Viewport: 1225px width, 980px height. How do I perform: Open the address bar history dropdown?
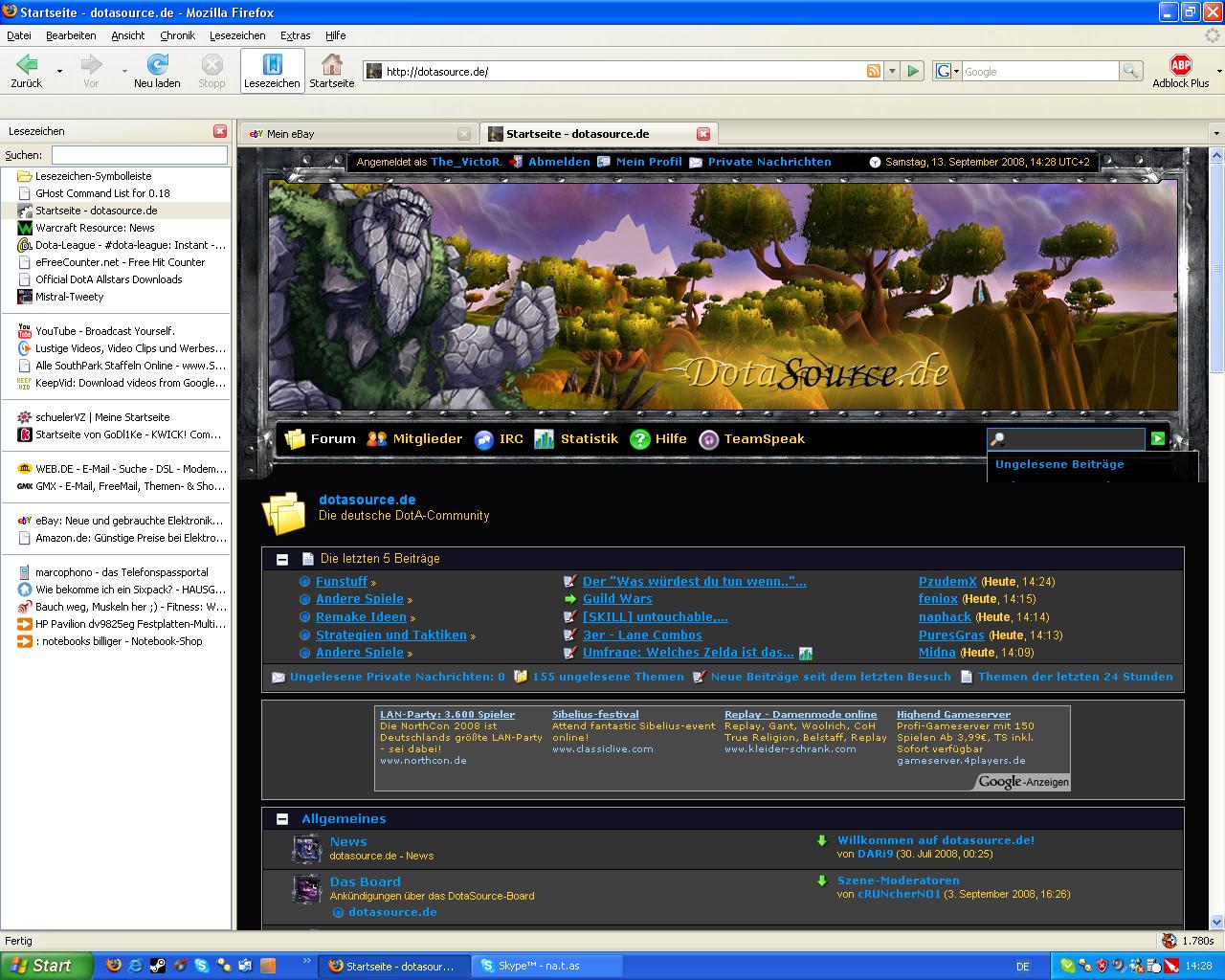pyautogui.click(x=892, y=71)
